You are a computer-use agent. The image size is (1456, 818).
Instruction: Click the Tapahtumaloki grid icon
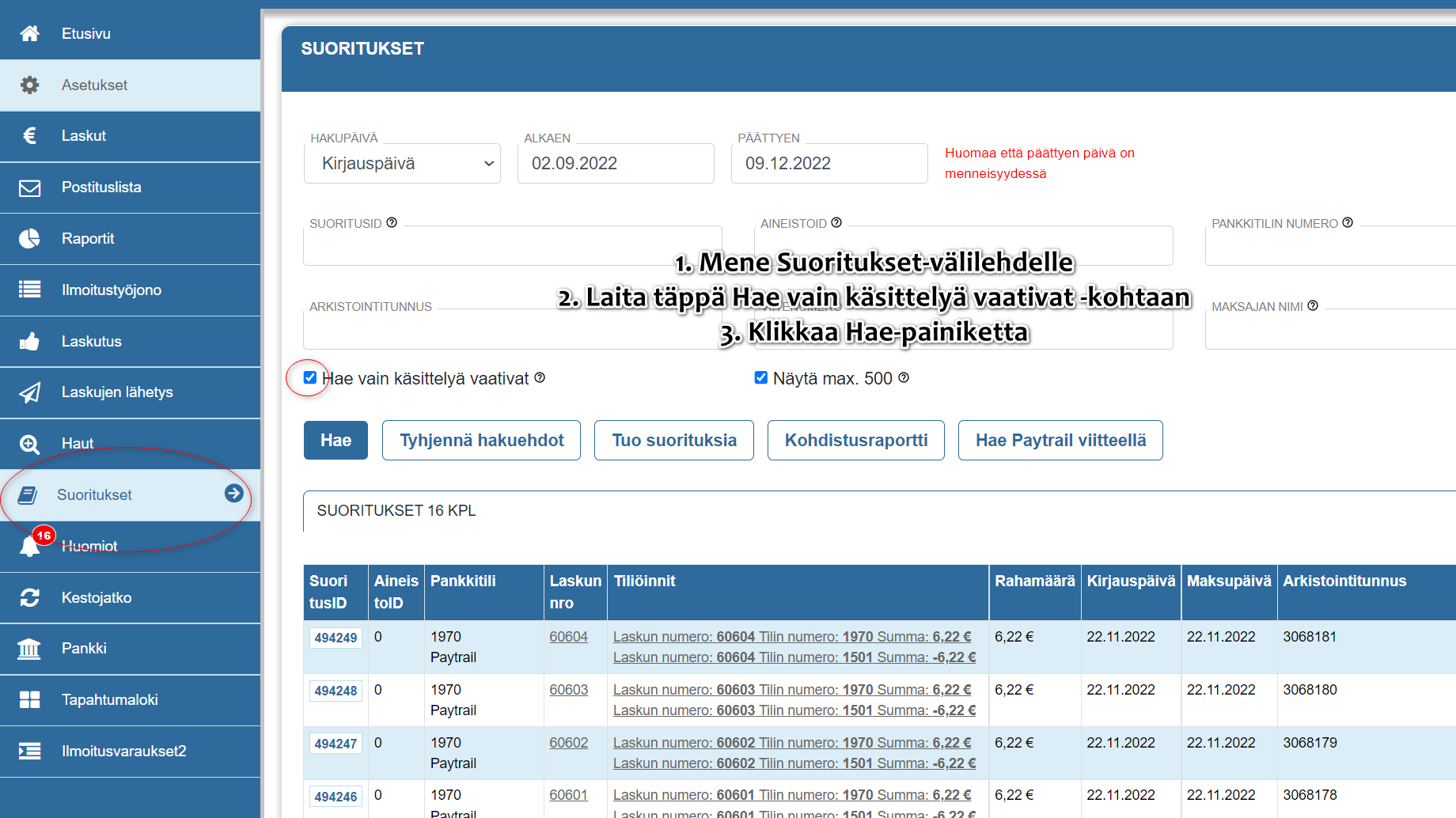[x=29, y=699]
